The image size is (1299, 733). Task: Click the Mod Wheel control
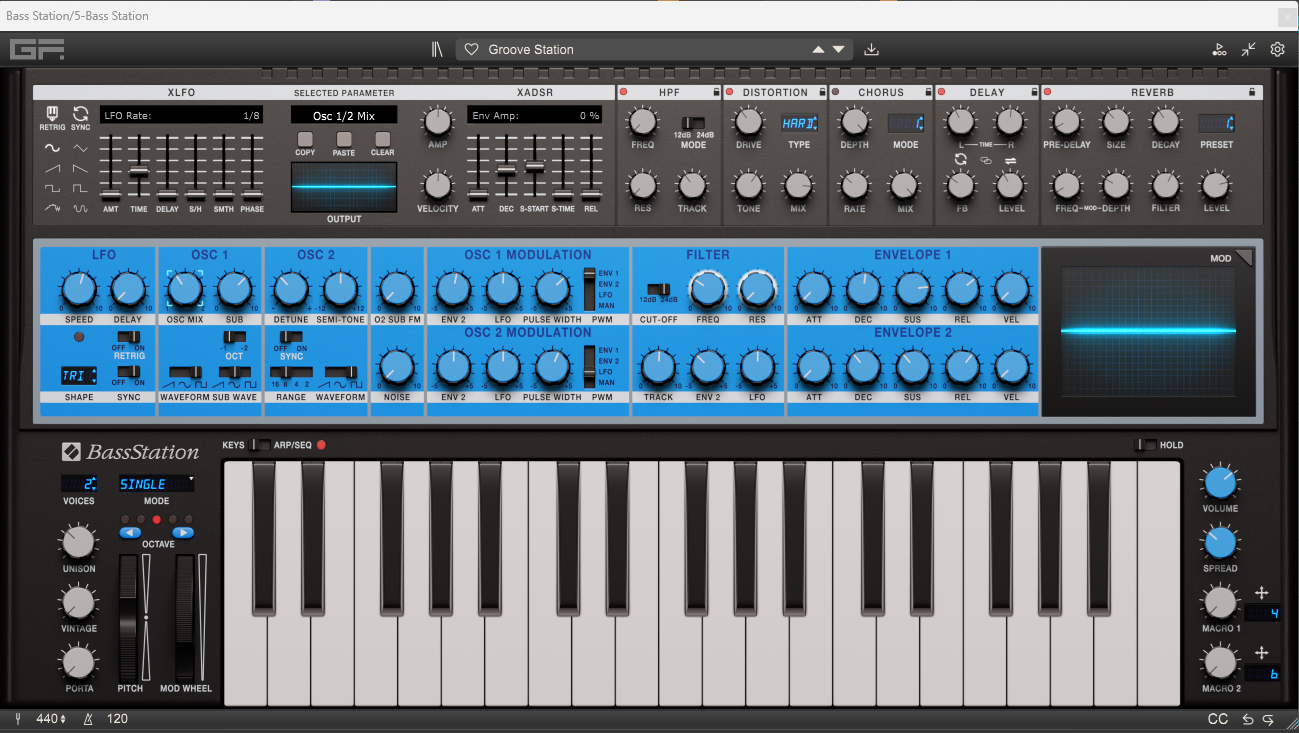coord(185,619)
